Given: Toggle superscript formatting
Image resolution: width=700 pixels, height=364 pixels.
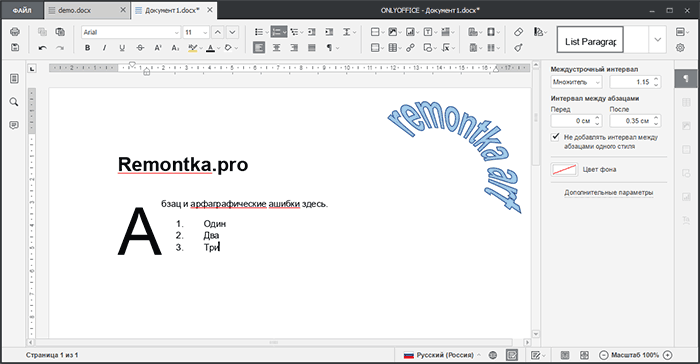Looking at the screenshot, I should [158, 48].
